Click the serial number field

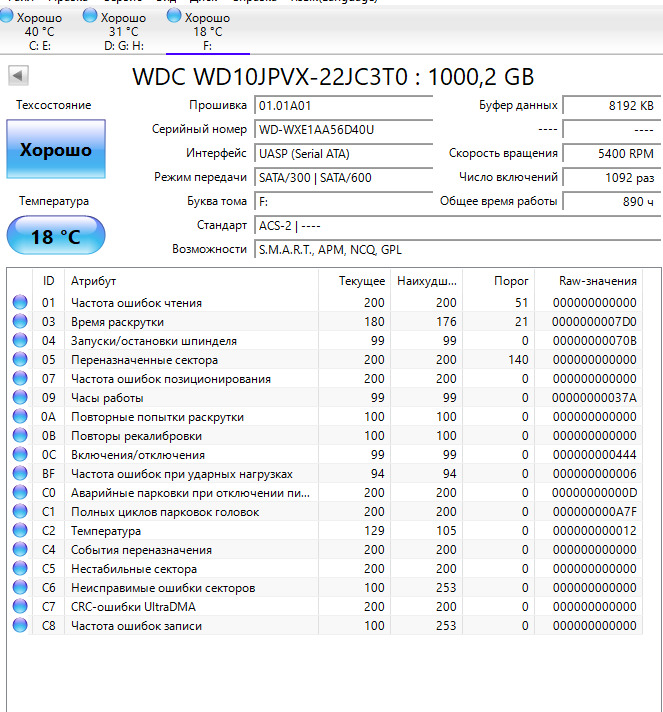tap(343, 130)
